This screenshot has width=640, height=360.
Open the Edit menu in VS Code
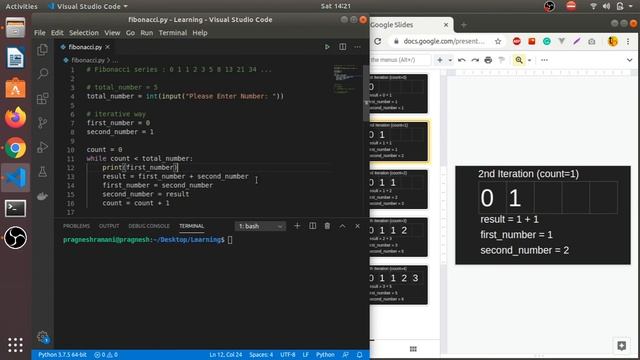(x=57, y=33)
